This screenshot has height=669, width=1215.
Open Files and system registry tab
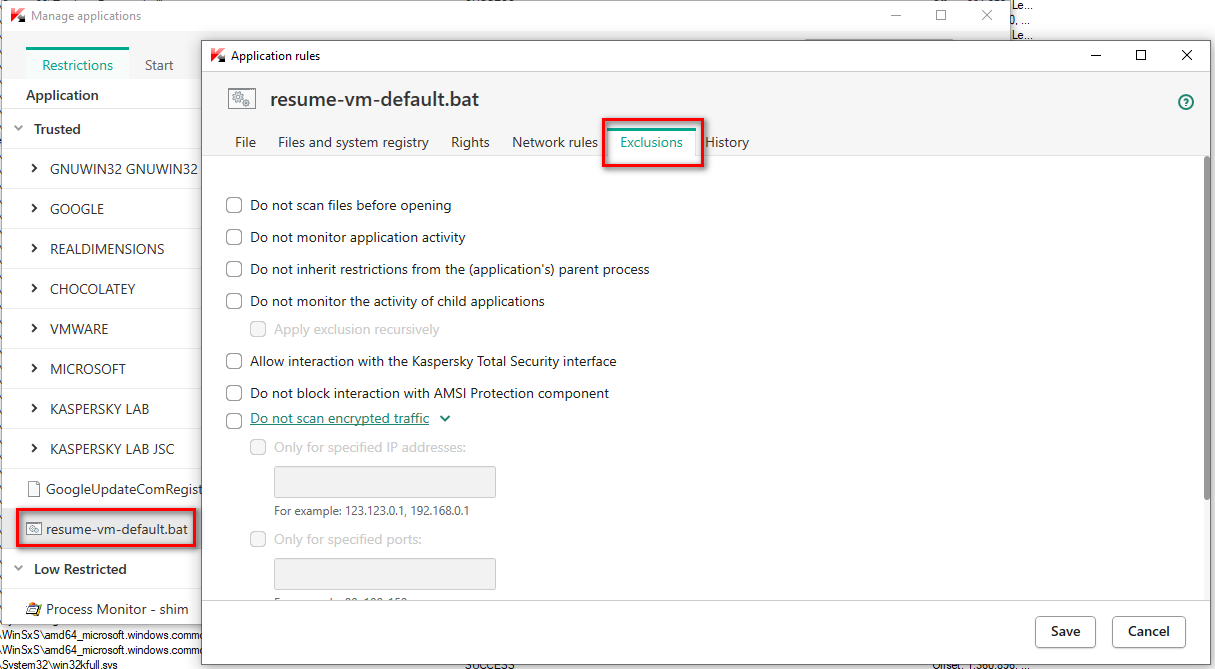click(353, 142)
